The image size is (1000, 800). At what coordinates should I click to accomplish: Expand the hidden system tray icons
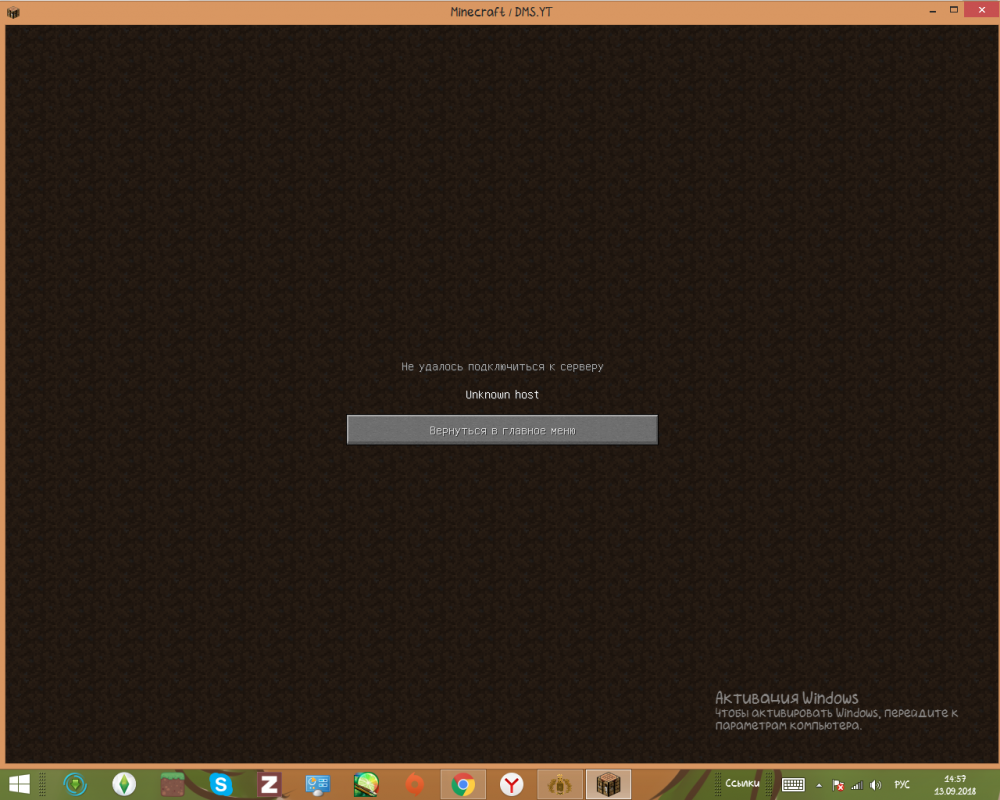[820, 785]
